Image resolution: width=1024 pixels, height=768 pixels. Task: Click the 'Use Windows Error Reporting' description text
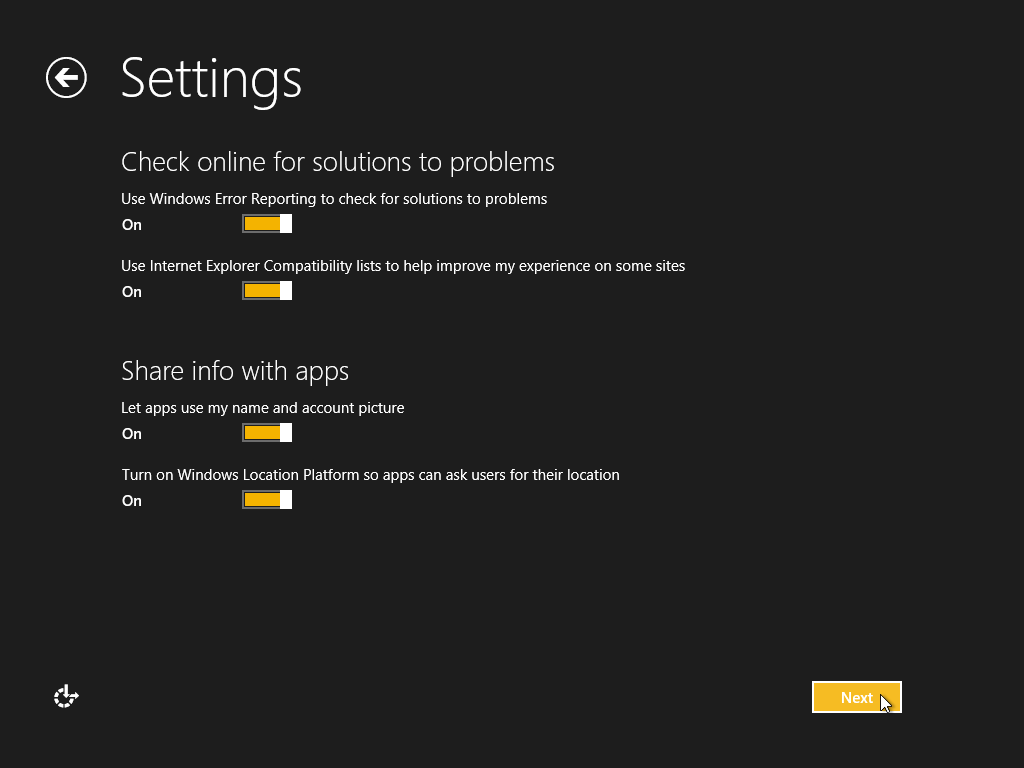pos(334,199)
